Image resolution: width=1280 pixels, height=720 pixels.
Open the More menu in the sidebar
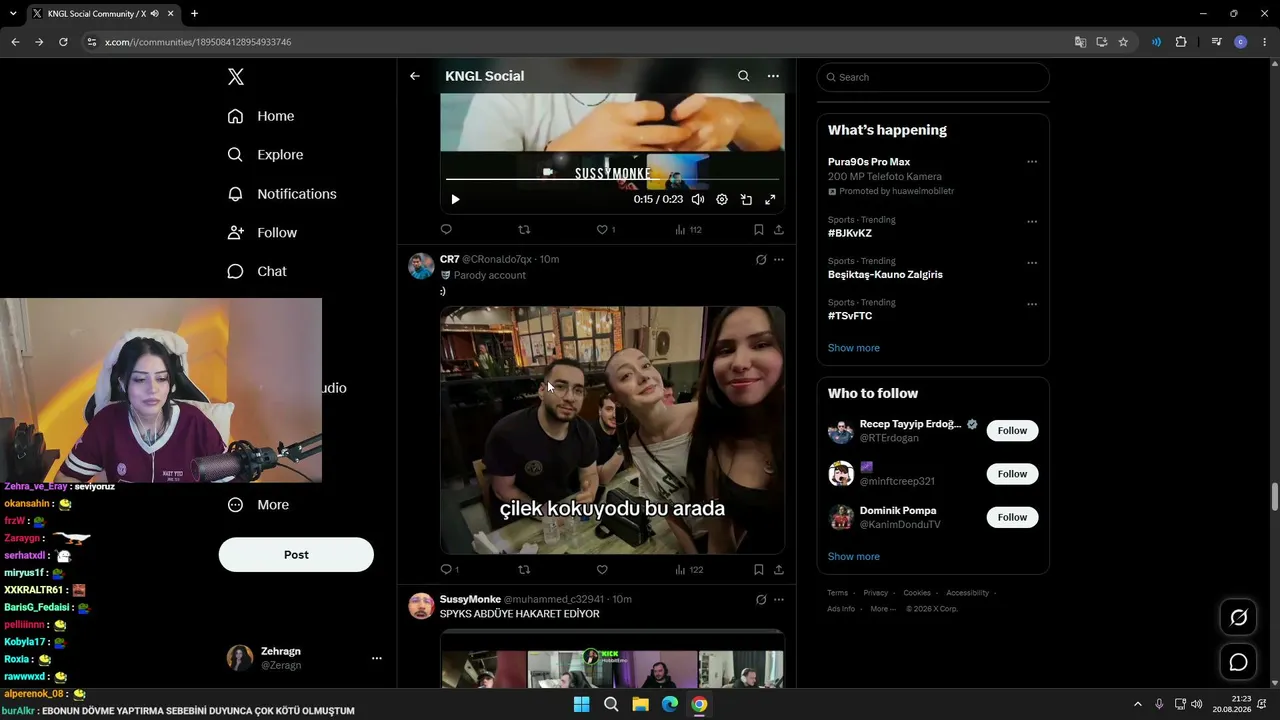coord(259,505)
